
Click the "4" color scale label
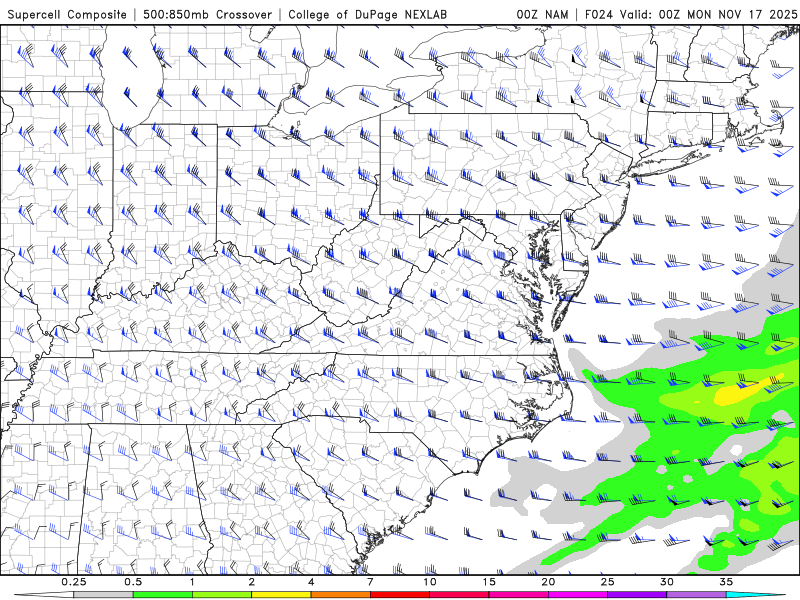click(311, 582)
